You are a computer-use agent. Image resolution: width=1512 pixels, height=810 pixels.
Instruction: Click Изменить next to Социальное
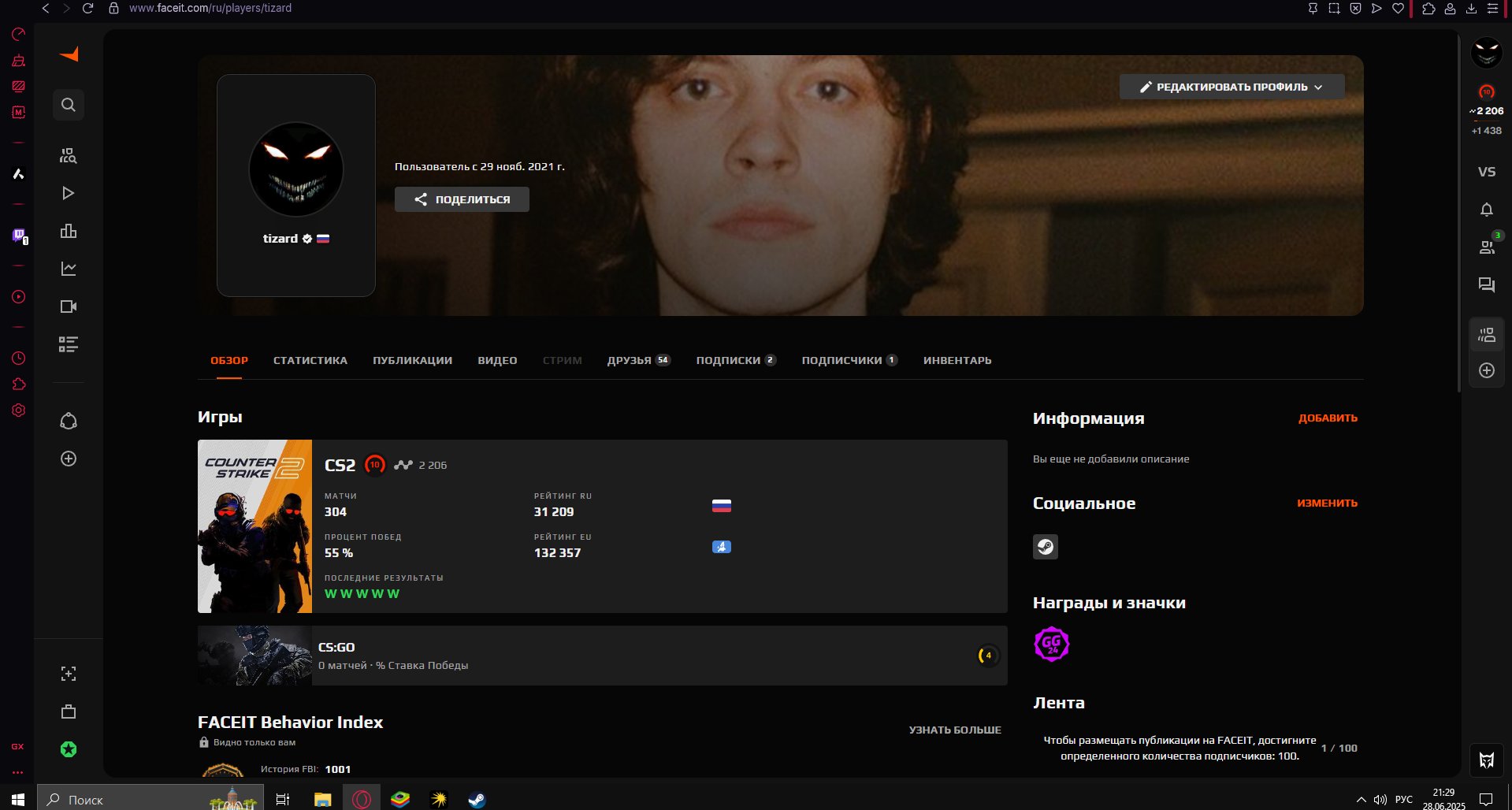pos(1328,503)
